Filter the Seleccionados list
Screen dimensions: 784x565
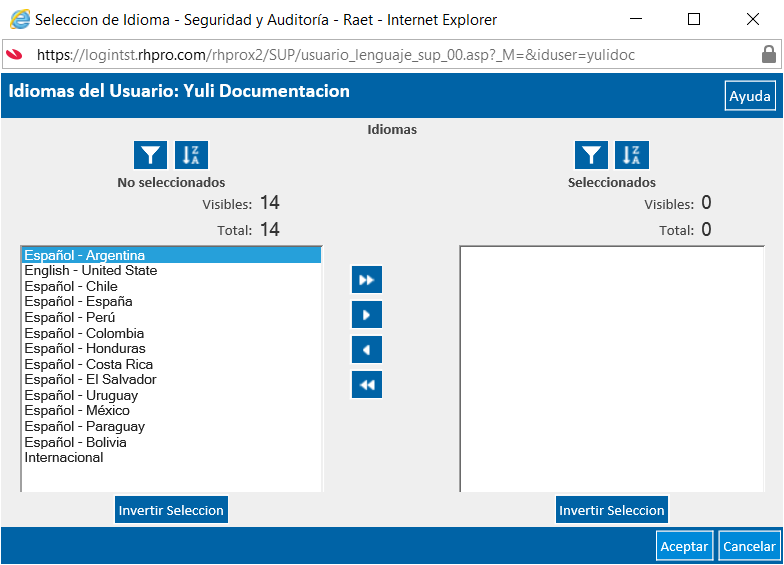click(x=592, y=155)
